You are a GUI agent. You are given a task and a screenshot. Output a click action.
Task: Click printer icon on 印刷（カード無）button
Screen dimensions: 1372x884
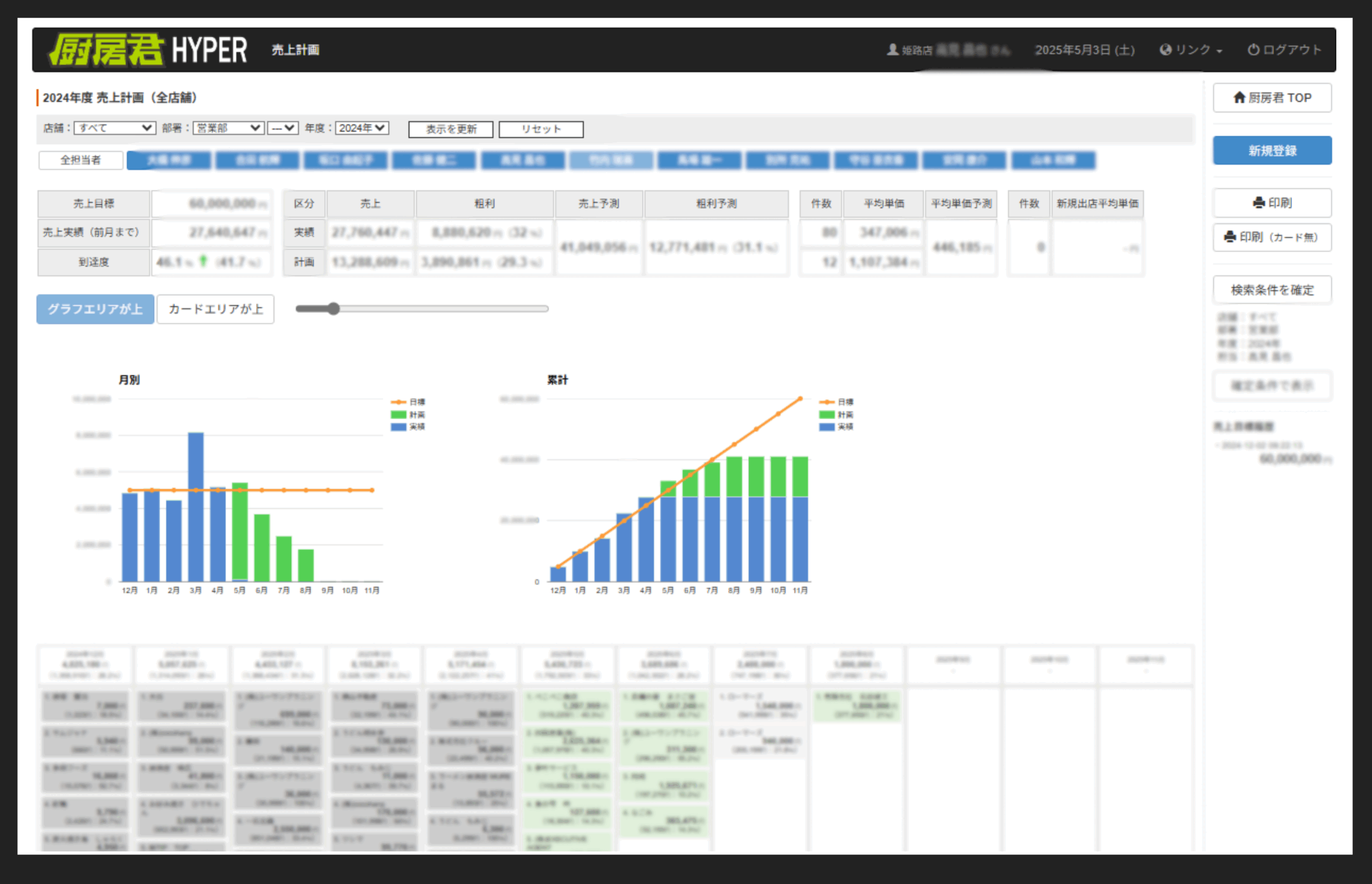click(x=1229, y=236)
